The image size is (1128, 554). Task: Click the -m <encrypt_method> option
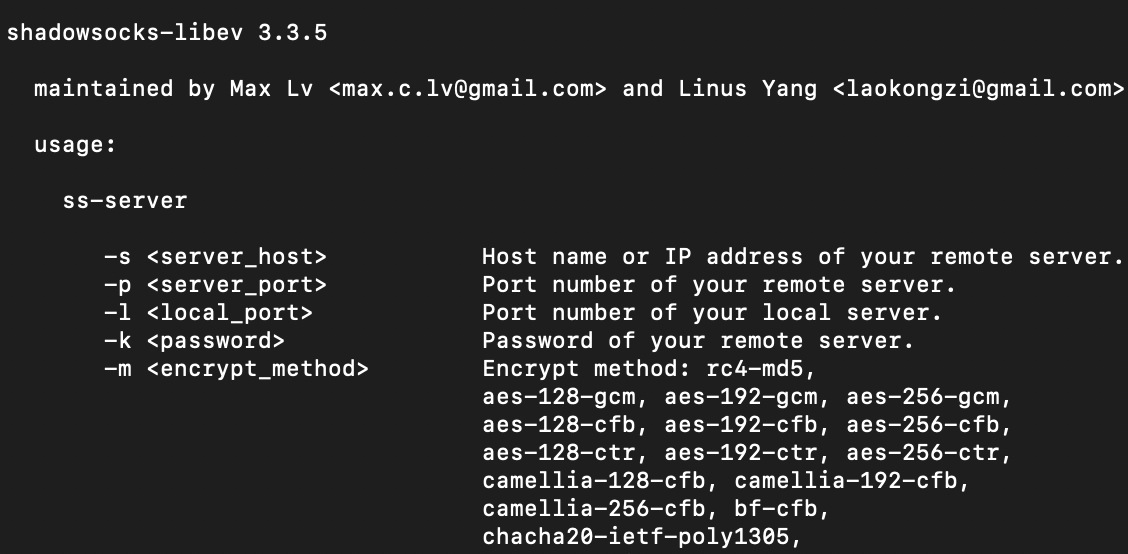[237, 369]
